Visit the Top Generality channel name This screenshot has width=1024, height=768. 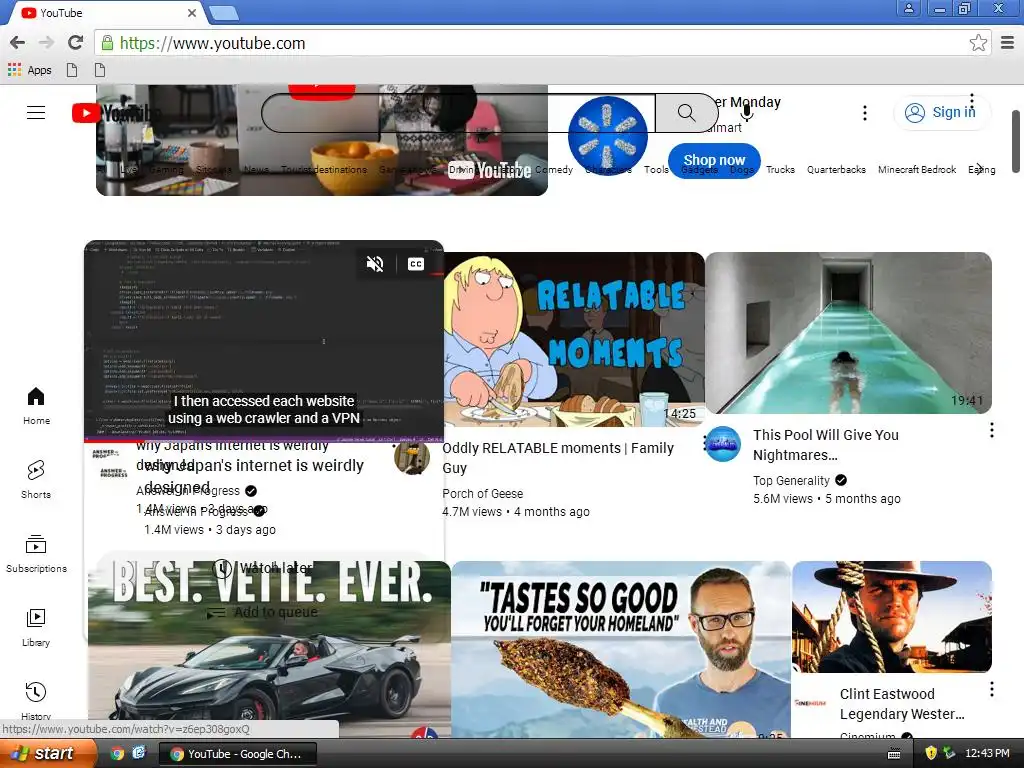[x=791, y=481]
